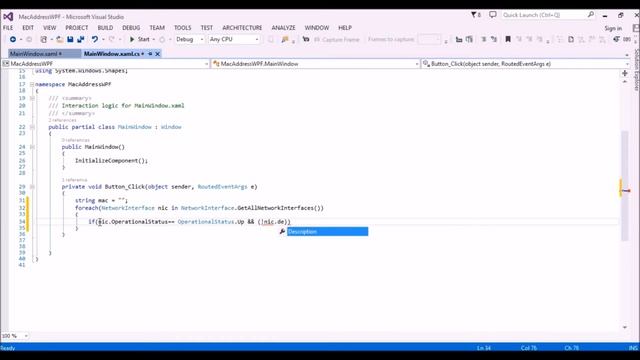Screen dimensions: 640x360
Task: Open the notifications flag icon
Action: click(x=474, y=15)
